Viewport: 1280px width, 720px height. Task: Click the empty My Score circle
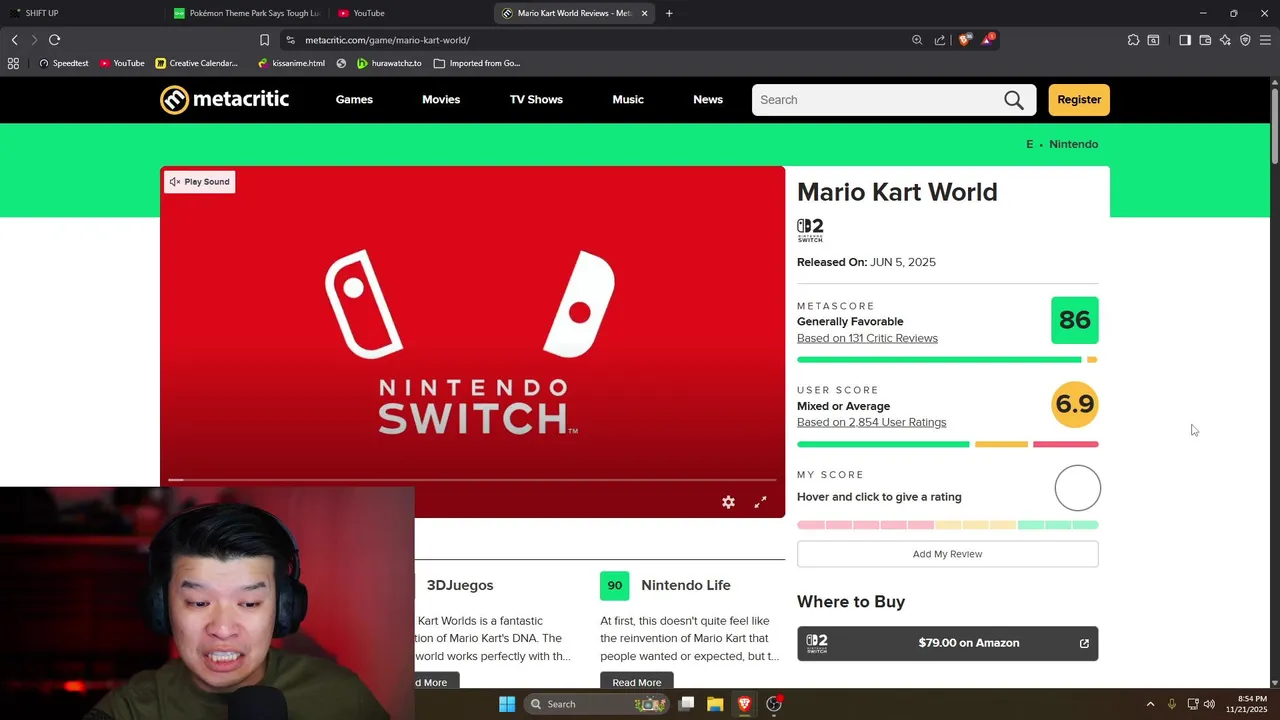pyautogui.click(x=1077, y=488)
